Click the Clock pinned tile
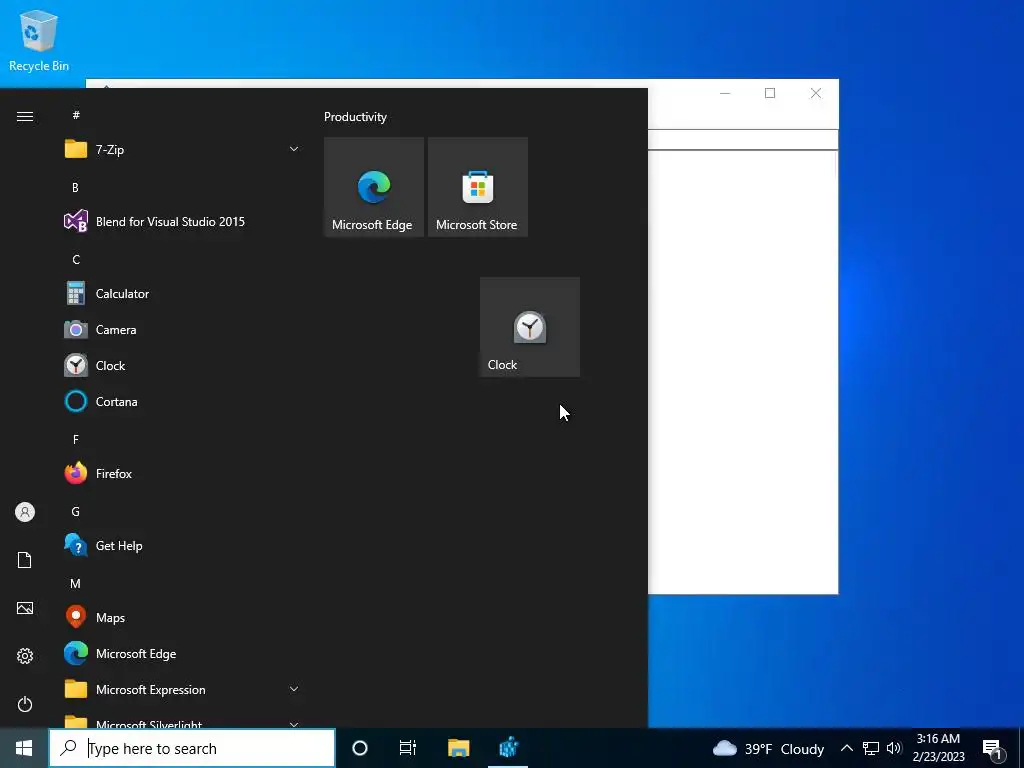The height and width of the screenshot is (768, 1024). (530, 327)
